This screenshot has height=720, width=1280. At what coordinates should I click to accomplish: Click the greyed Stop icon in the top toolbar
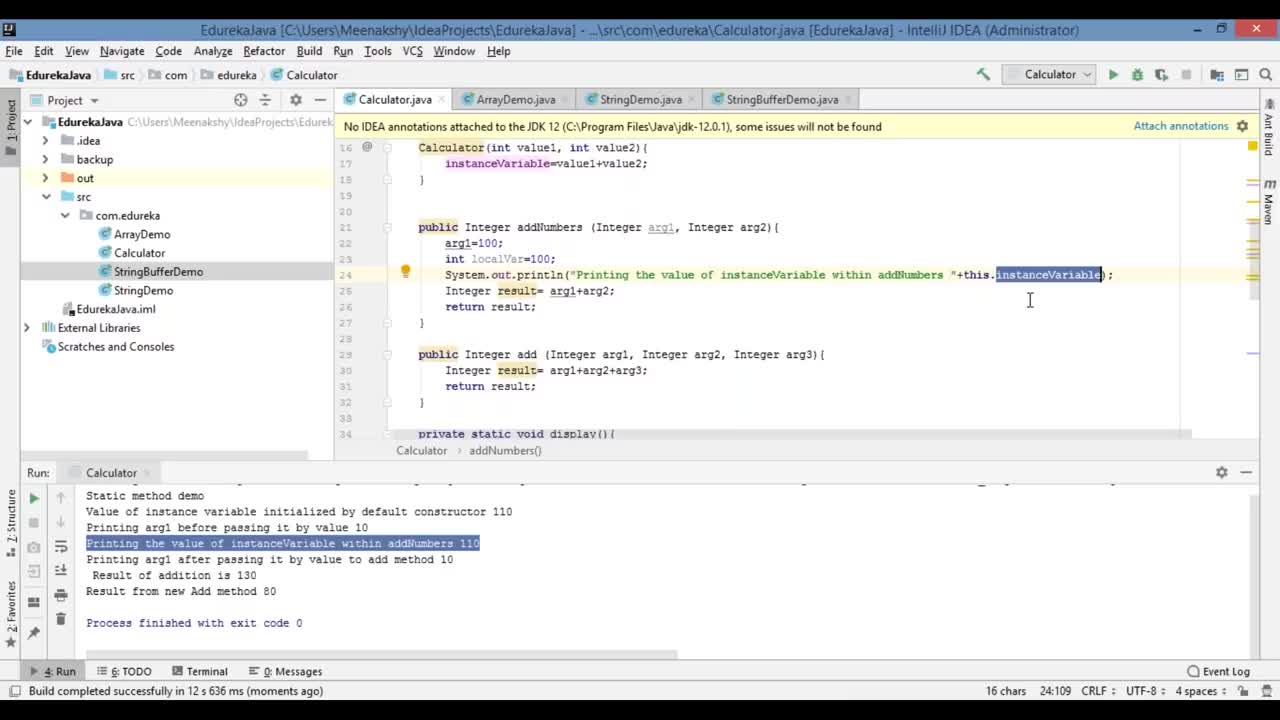coord(1186,75)
